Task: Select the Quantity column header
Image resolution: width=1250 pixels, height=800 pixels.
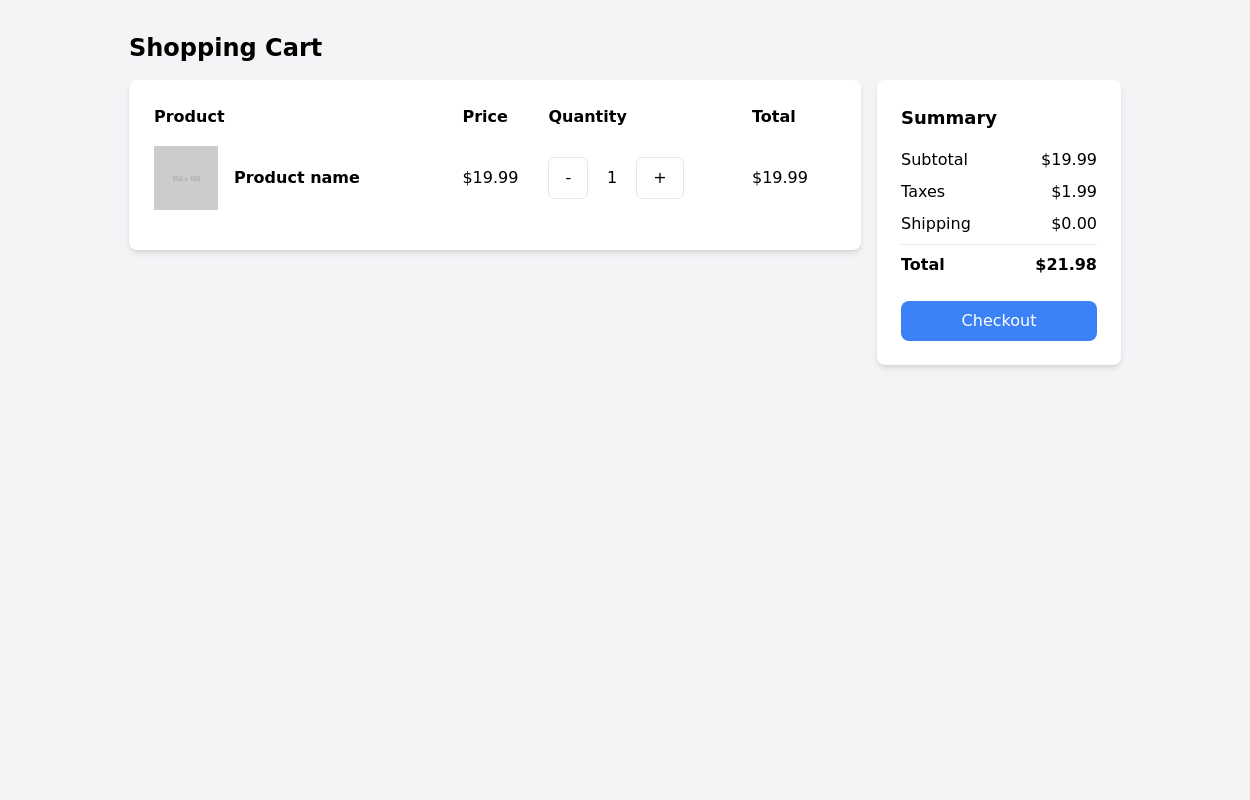Action: click(587, 116)
